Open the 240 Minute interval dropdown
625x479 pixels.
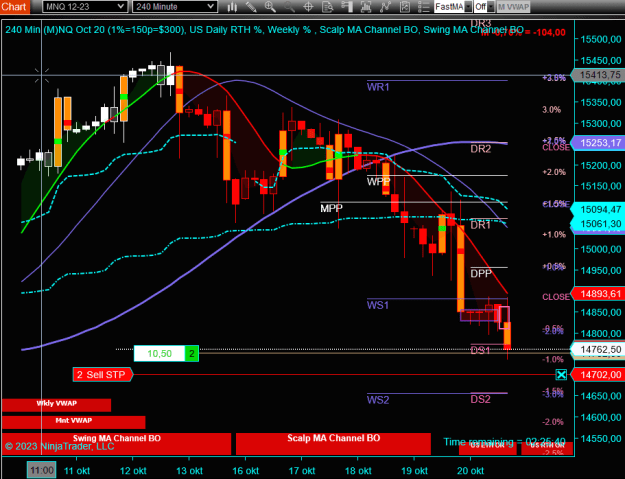coord(175,6)
